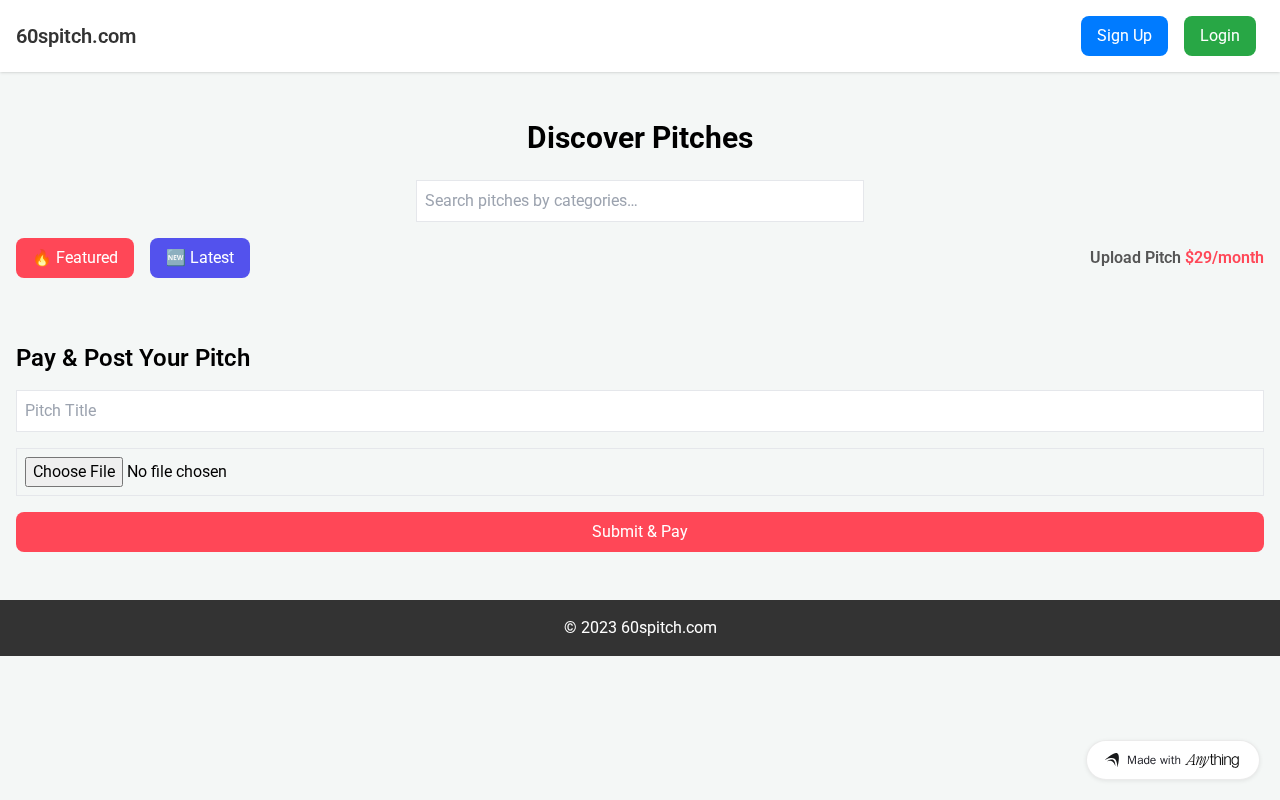Screen dimensions: 1280x800
Task: Switch to pitches via the Latest label
Action: 212,258
